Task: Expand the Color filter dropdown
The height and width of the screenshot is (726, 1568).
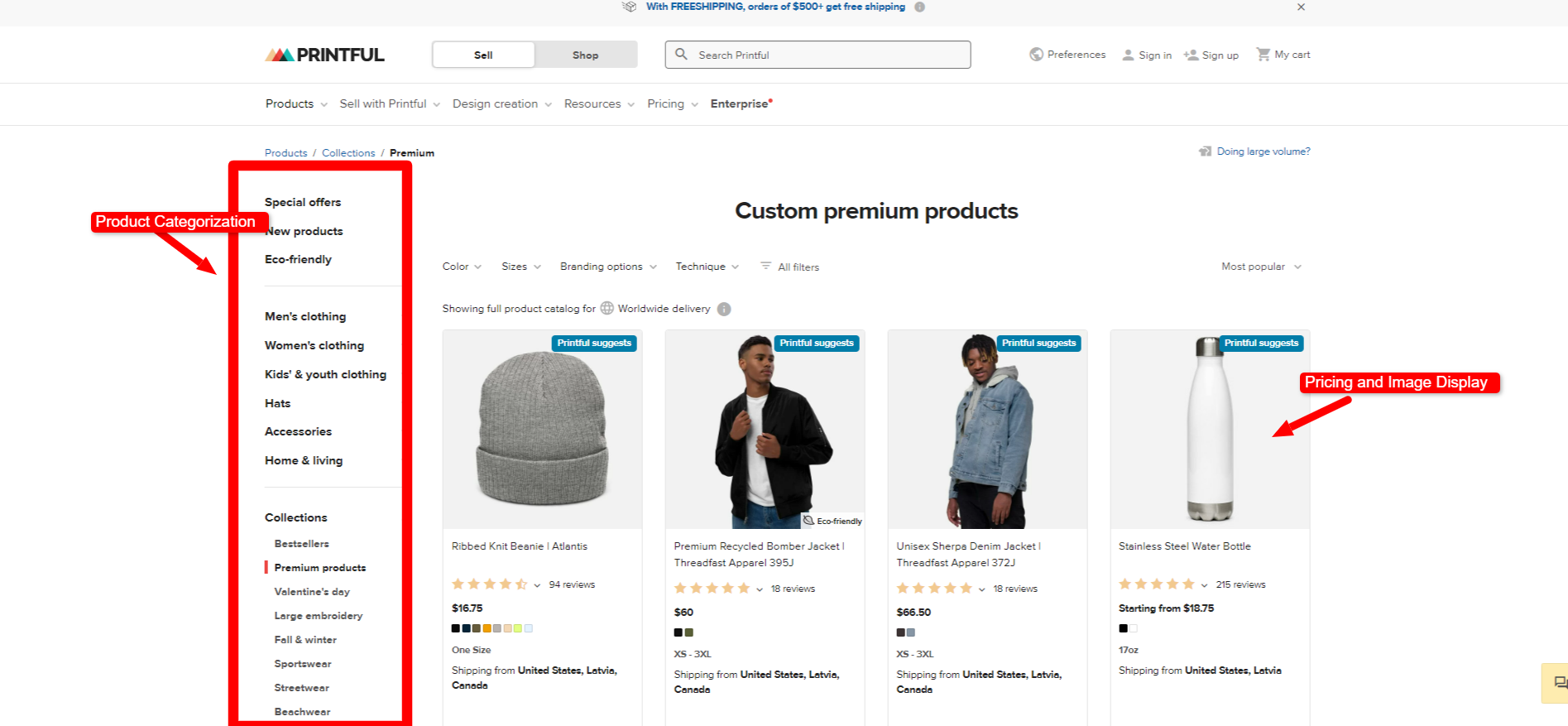Action: pos(462,267)
